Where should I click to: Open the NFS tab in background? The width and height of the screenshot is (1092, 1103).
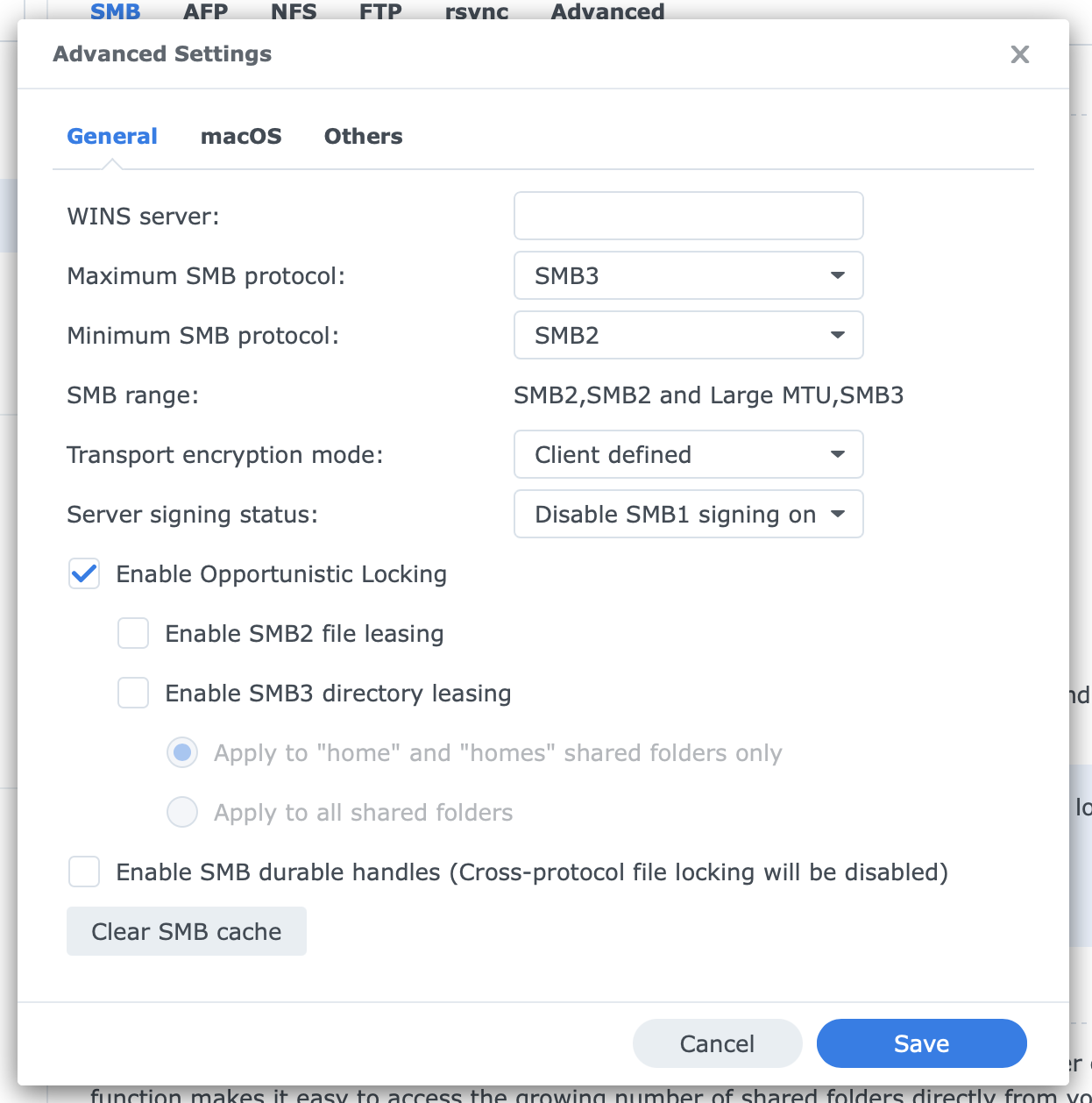tap(294, 11)
